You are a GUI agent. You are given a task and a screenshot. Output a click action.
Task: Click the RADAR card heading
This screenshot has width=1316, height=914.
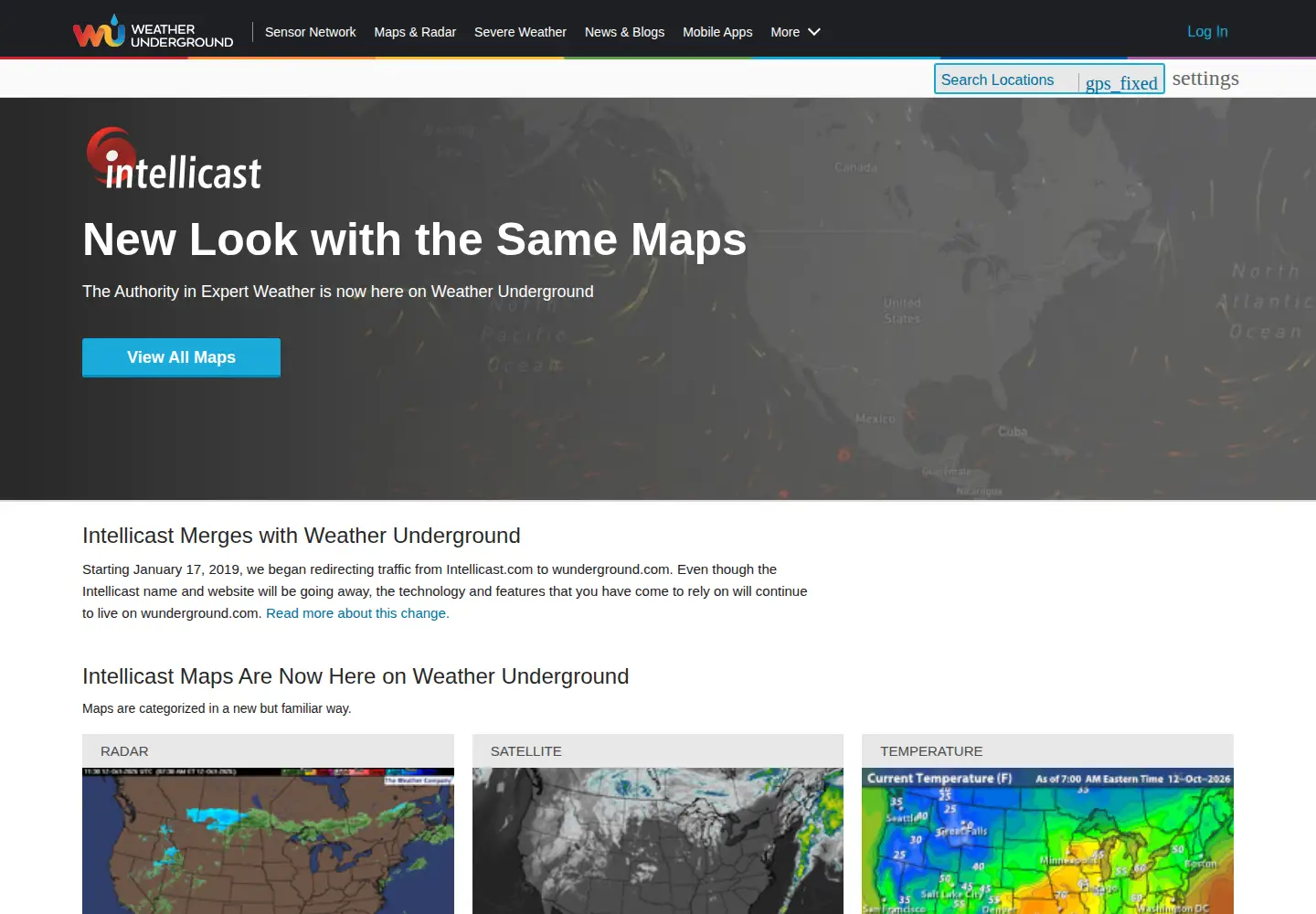[x=124, y=751]
